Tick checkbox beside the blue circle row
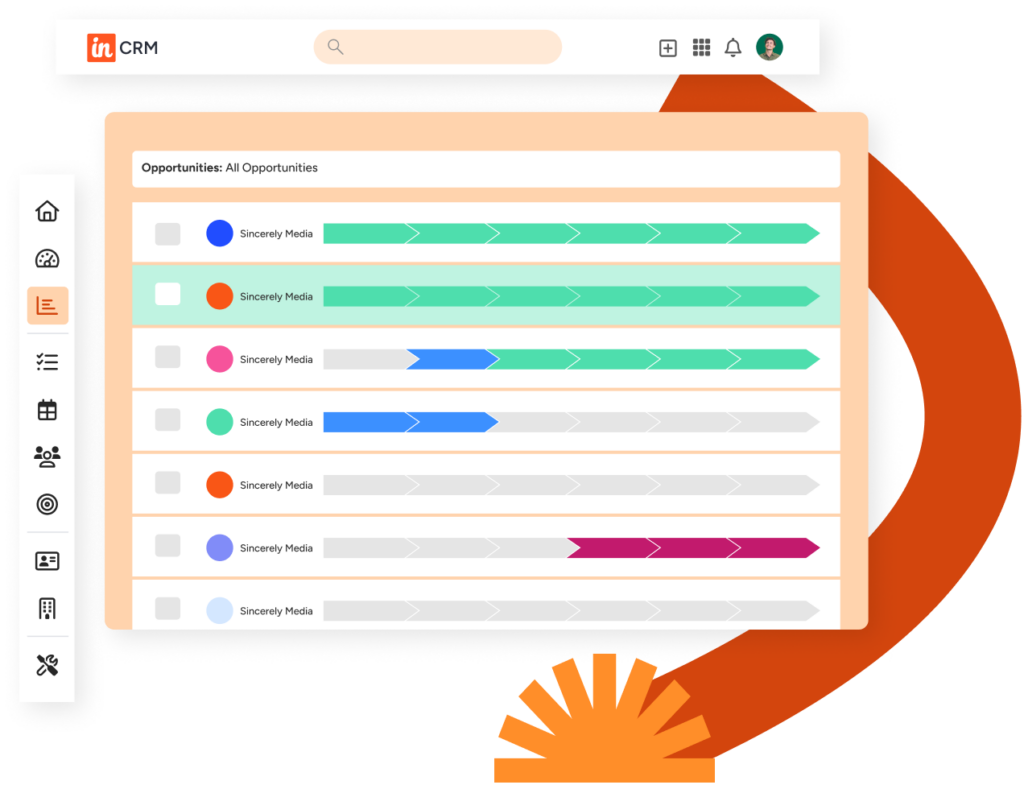Viewport: 1024px width, 789px height. pos(168,234)
